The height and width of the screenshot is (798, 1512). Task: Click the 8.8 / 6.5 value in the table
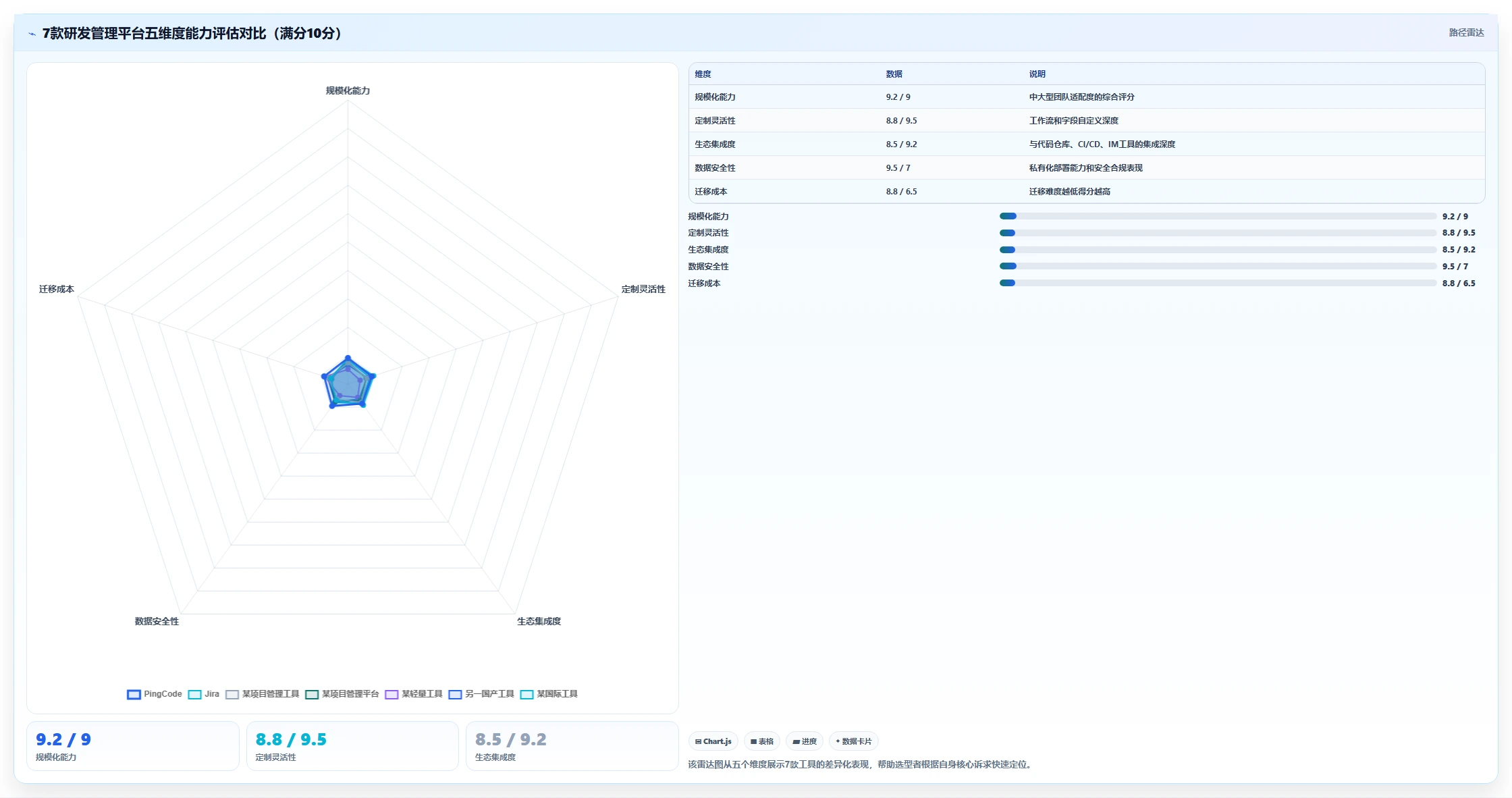click(x=901, y=192)
